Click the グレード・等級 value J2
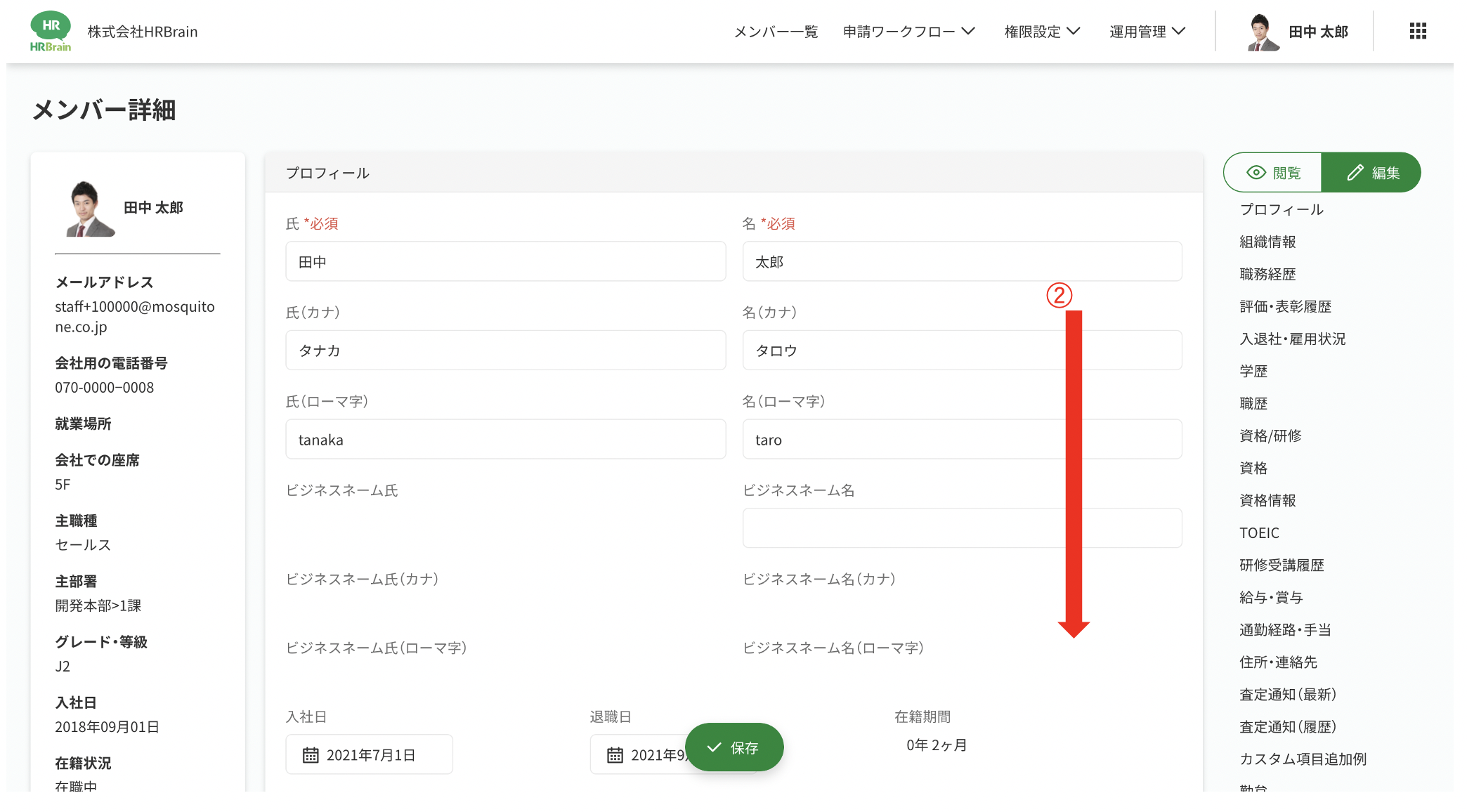 [63, 666]
